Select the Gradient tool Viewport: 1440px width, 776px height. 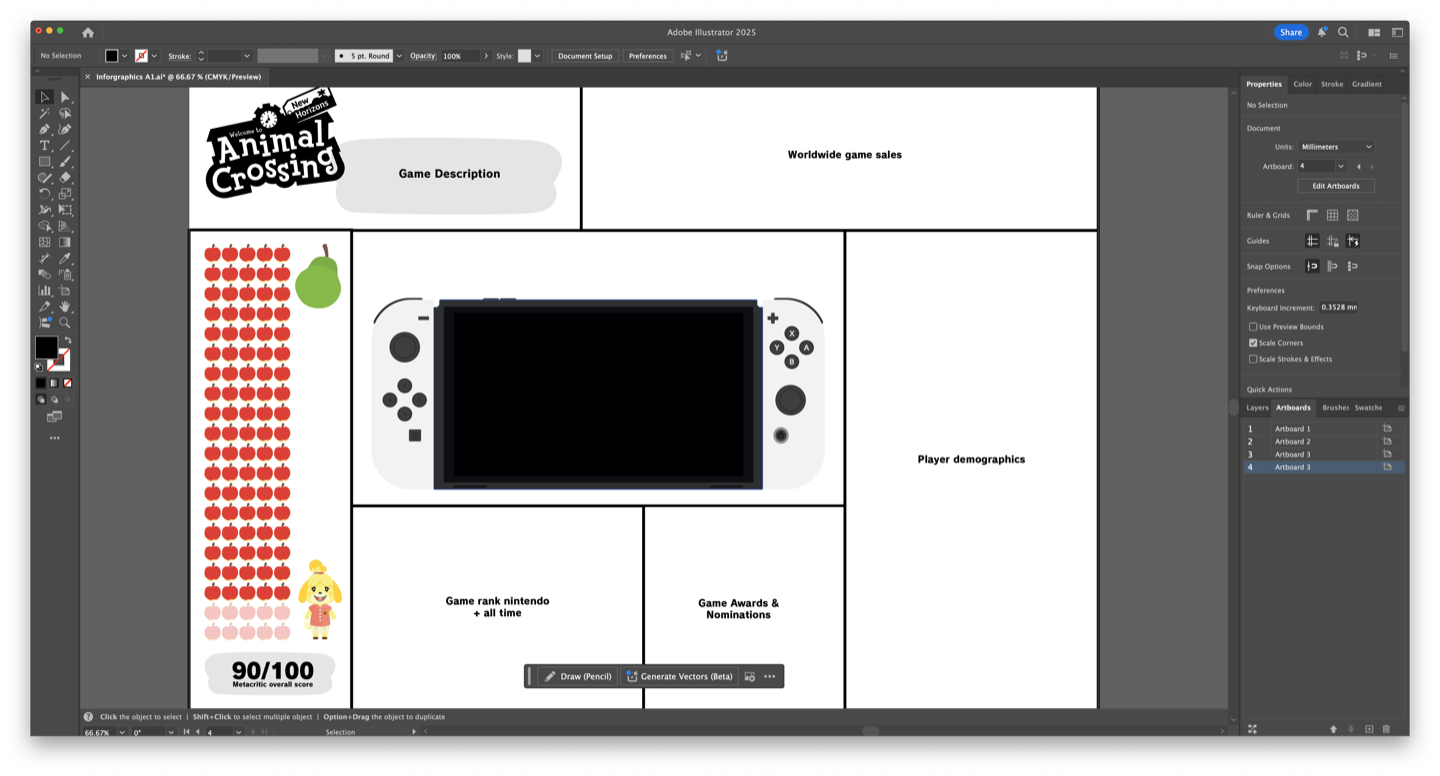(65, 241)
